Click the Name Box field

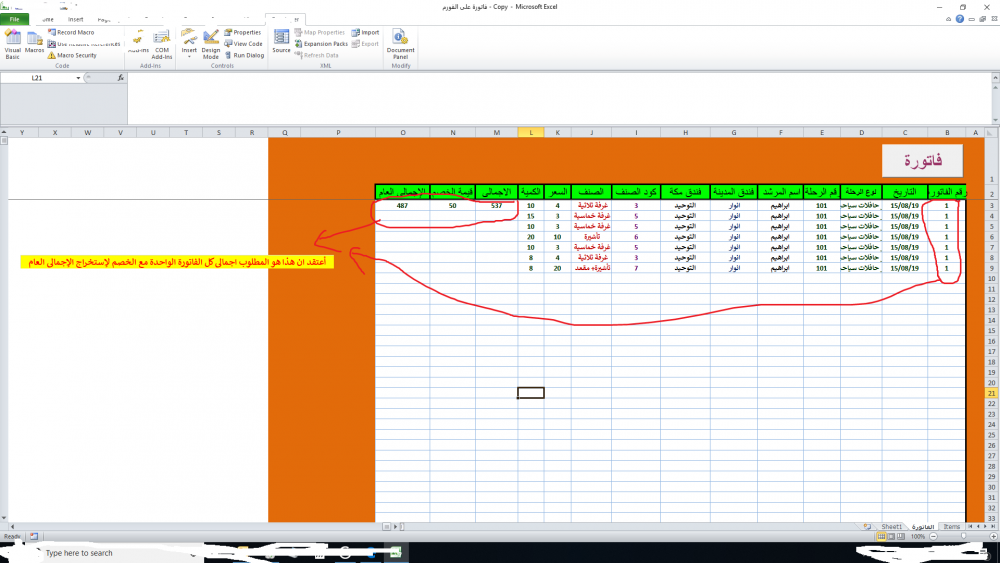coord(37,78)
